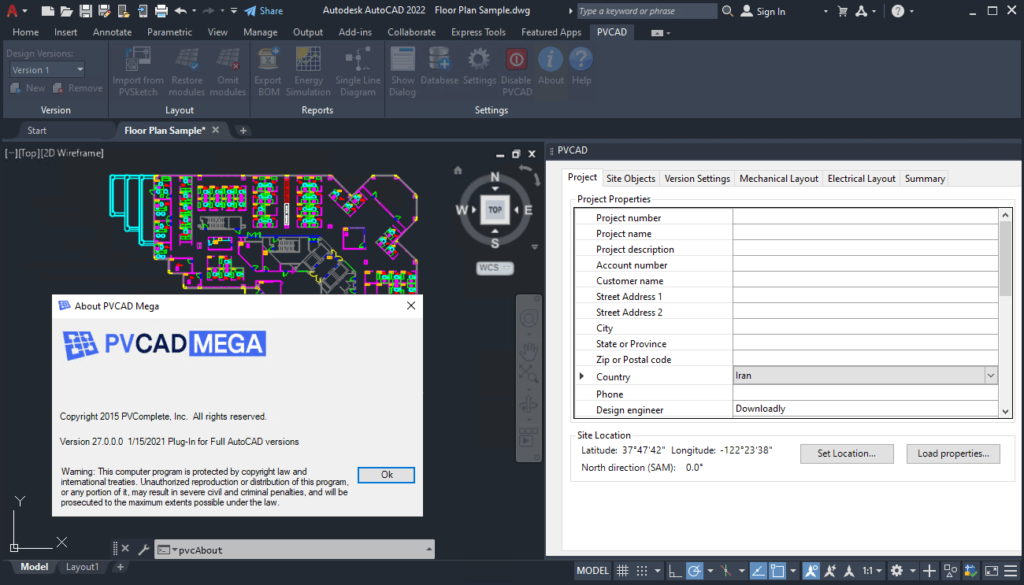Click the Project number value field
This screenshot has height=585, width=1024.
tap(865, 217)
